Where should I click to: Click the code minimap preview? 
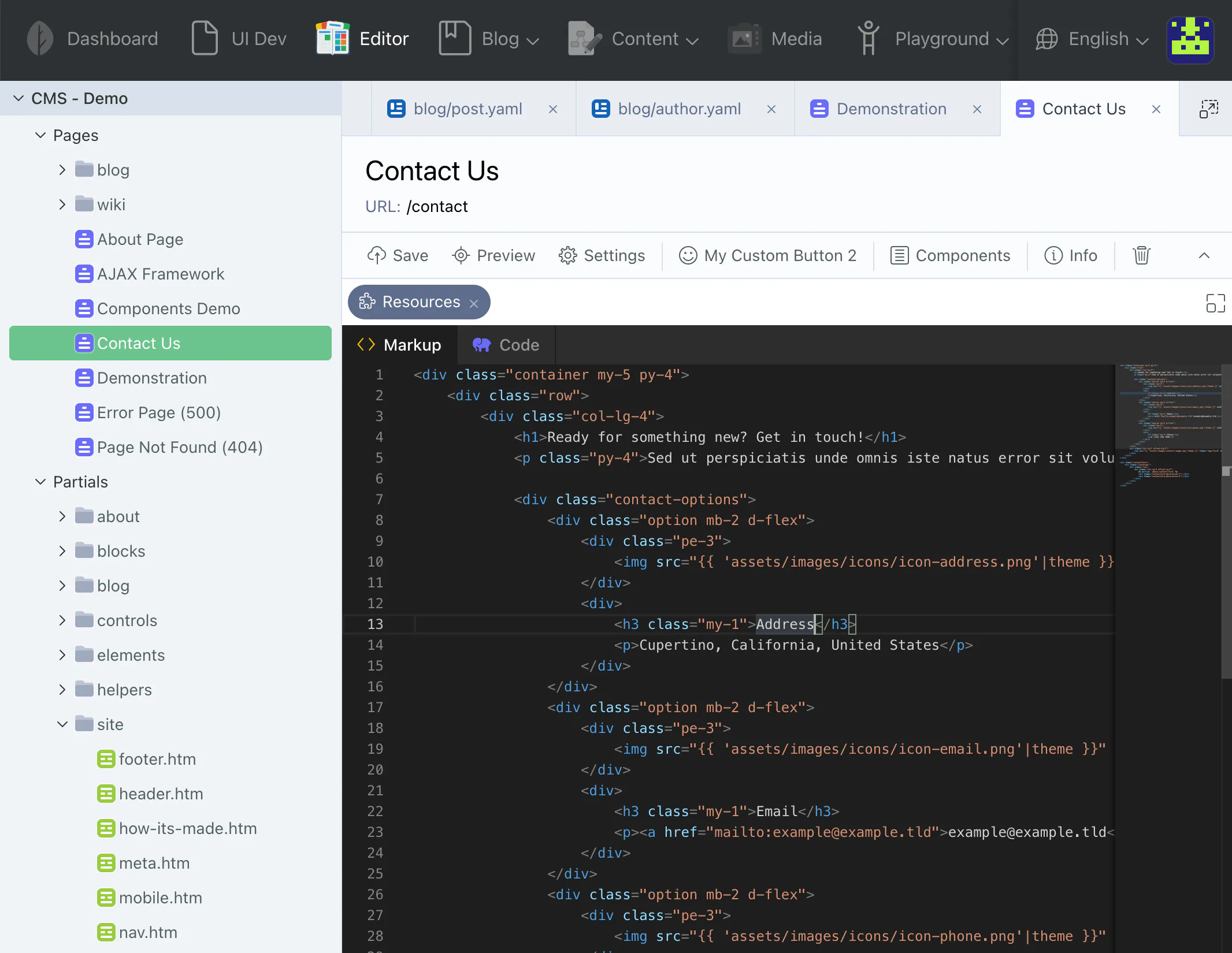(1168, 426)
